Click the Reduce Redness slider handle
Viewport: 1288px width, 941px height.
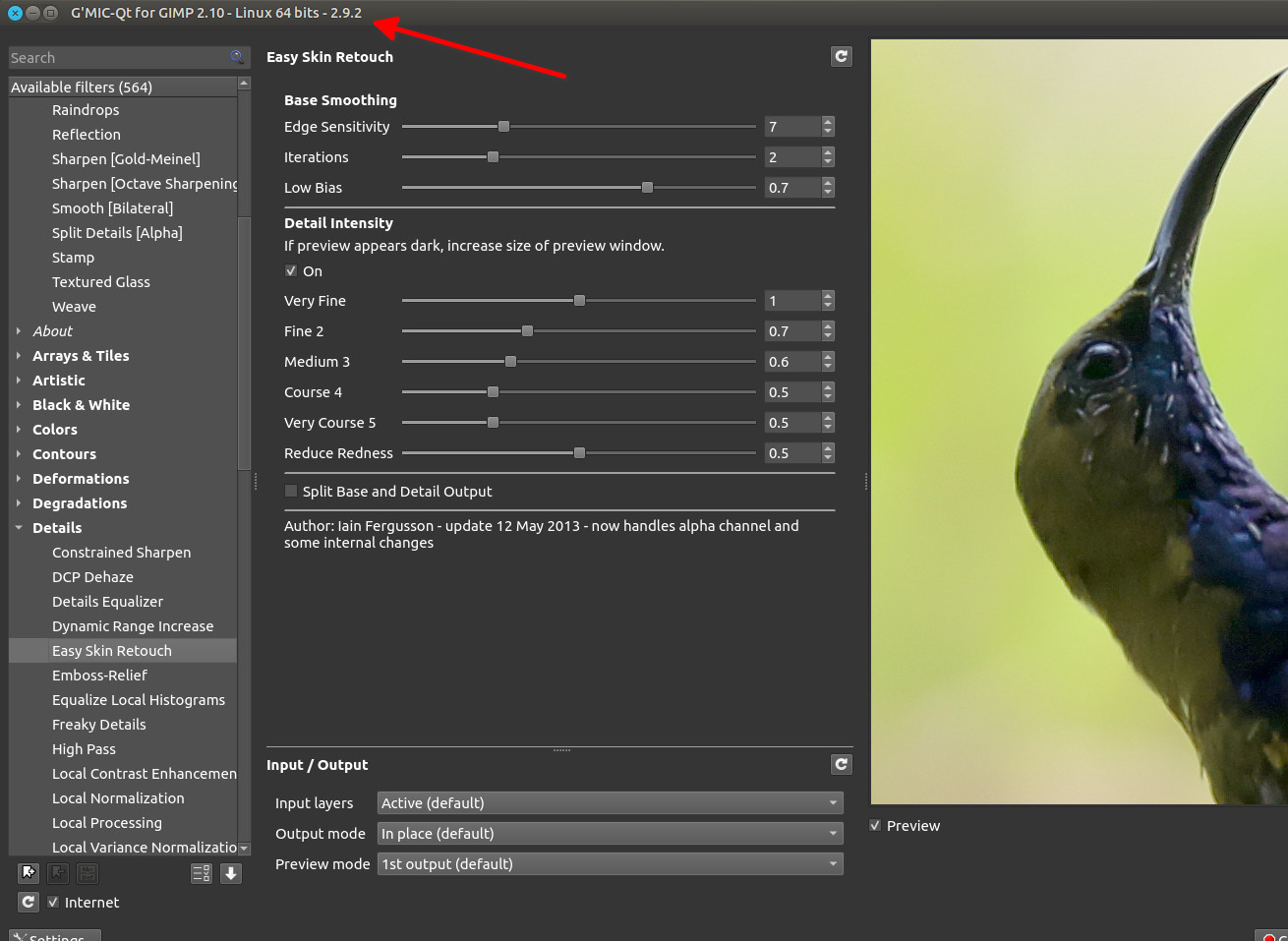579,453
